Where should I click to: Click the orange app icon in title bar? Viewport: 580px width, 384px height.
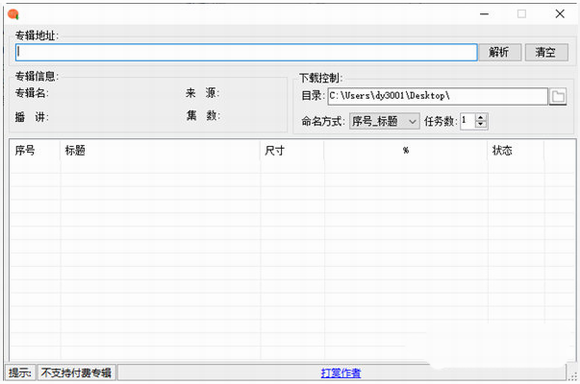13,15
